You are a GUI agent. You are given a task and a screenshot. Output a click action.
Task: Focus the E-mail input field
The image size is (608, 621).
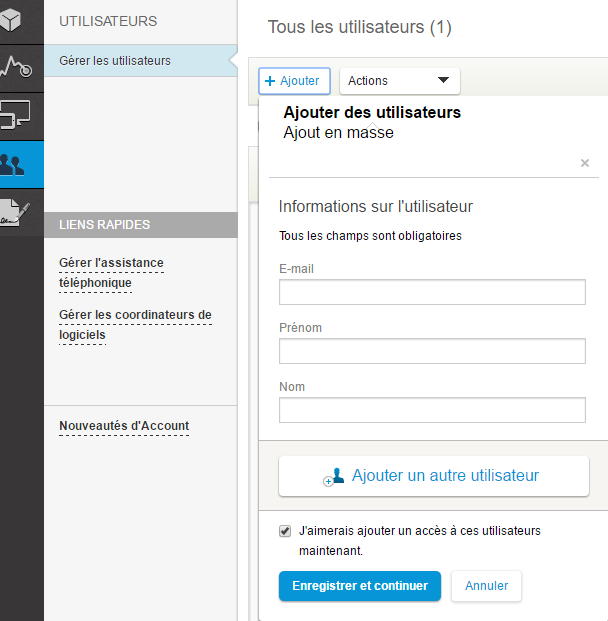(x=432, y=292)
